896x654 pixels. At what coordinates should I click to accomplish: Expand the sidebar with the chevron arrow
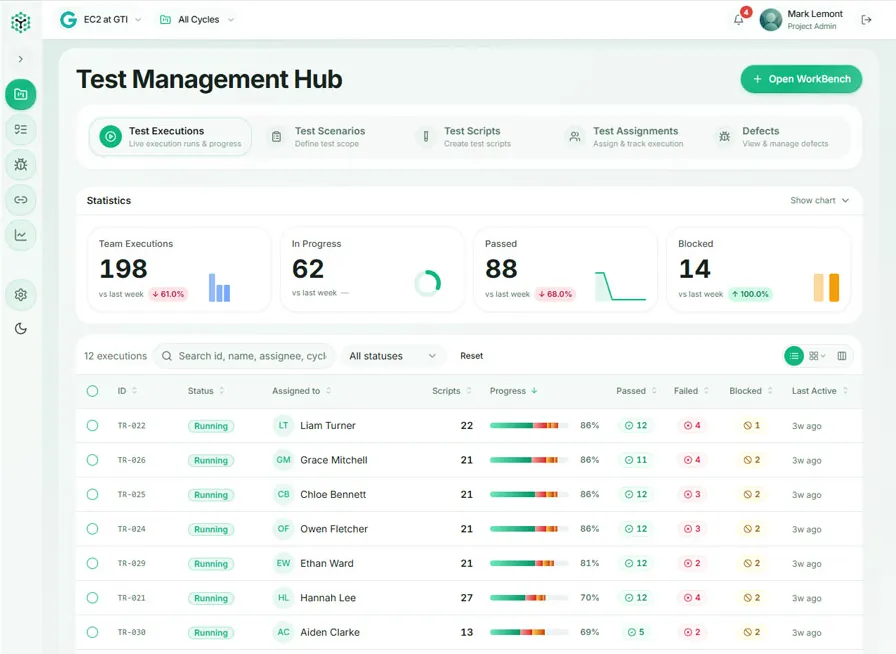tap(21, 59)
